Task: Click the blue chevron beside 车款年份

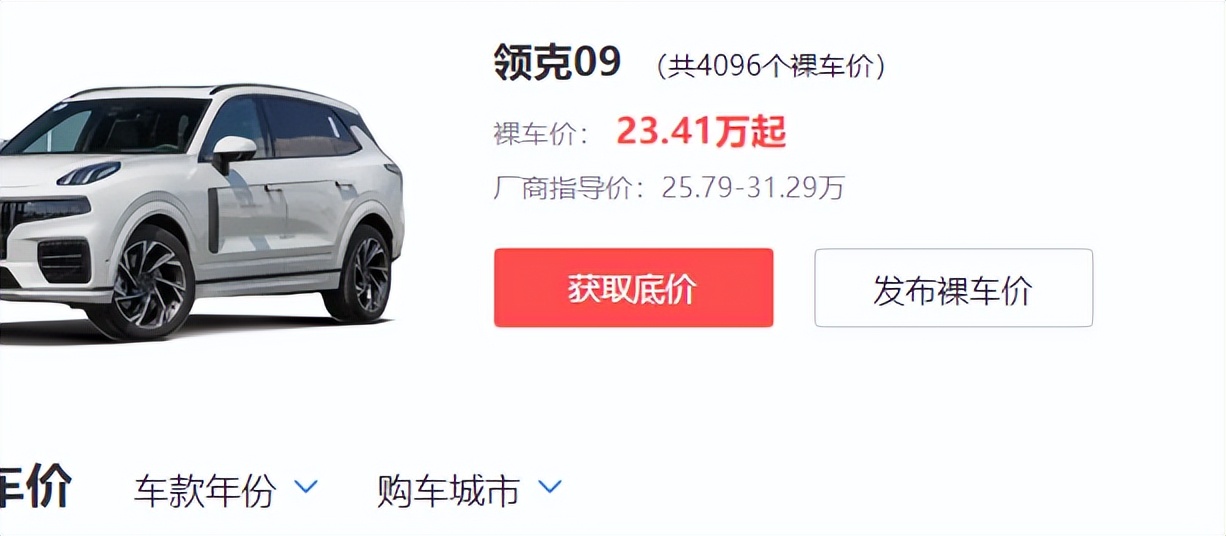Action: pos(306,487)
